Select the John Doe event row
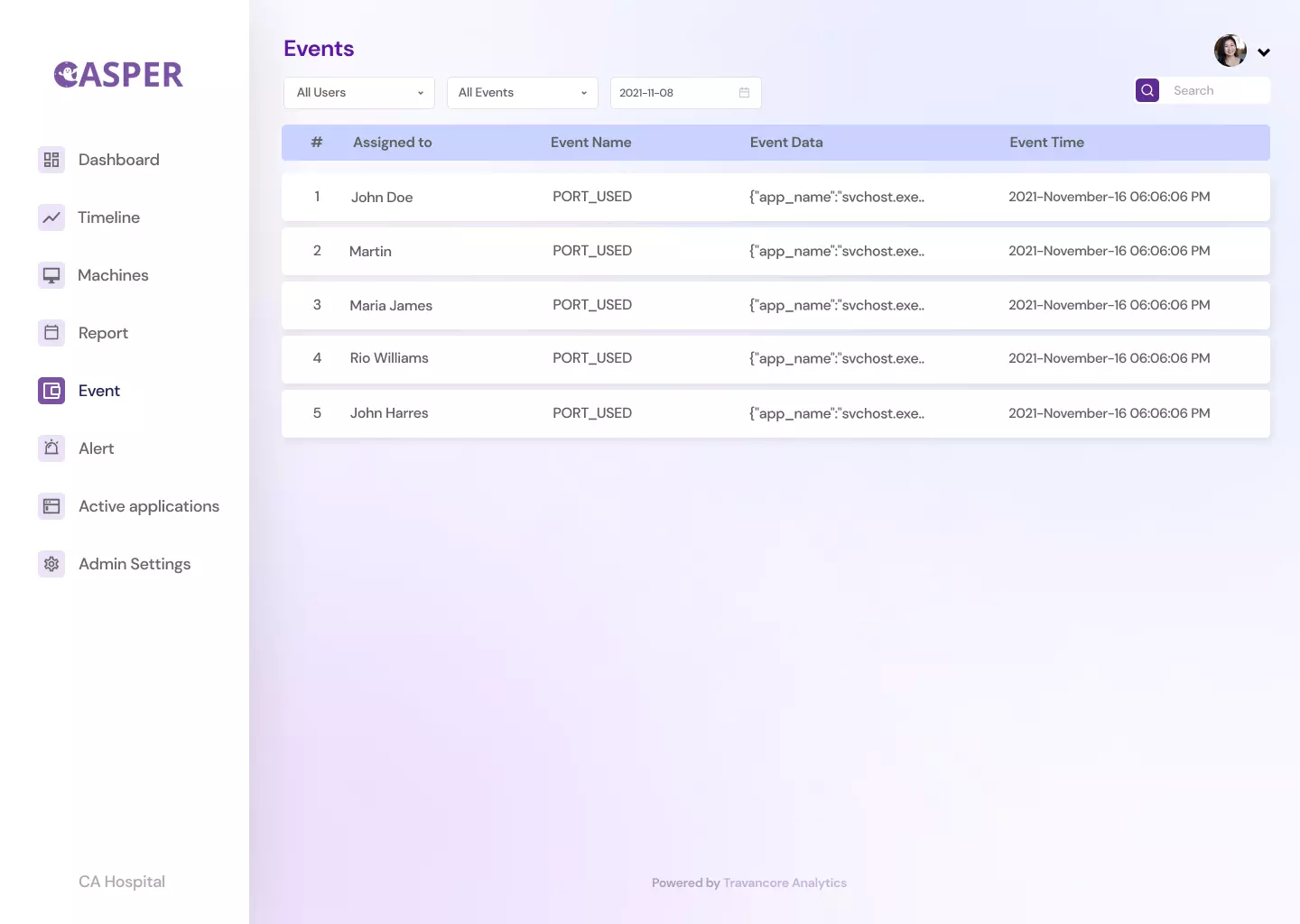Image resolution: width=1300 pixels, height=924 pixels. [x=775, y=197]
